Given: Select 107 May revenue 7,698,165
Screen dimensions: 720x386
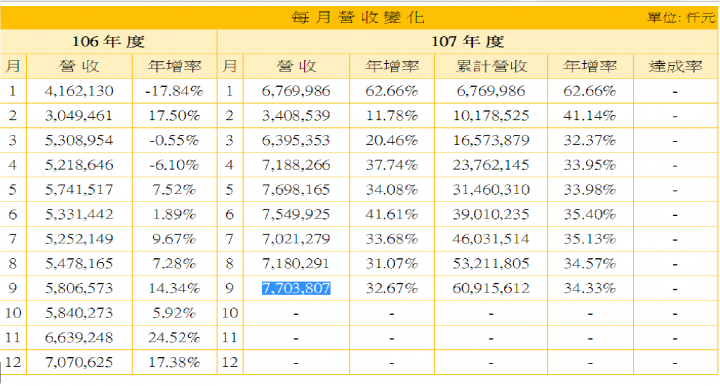Looking at the screenshot, I should coord(296,190).
